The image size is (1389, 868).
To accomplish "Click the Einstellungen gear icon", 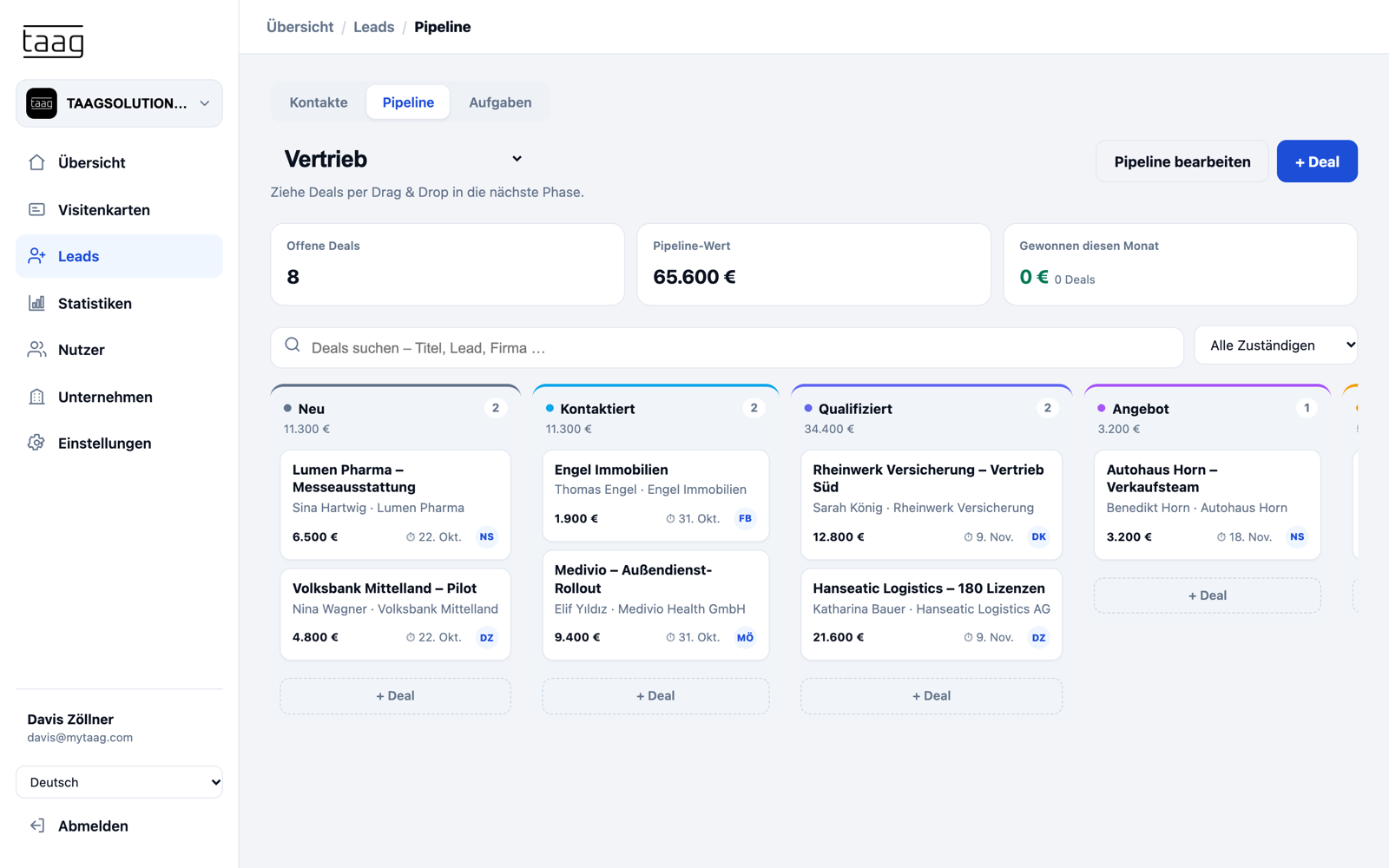I will click(x=36, y=443).
